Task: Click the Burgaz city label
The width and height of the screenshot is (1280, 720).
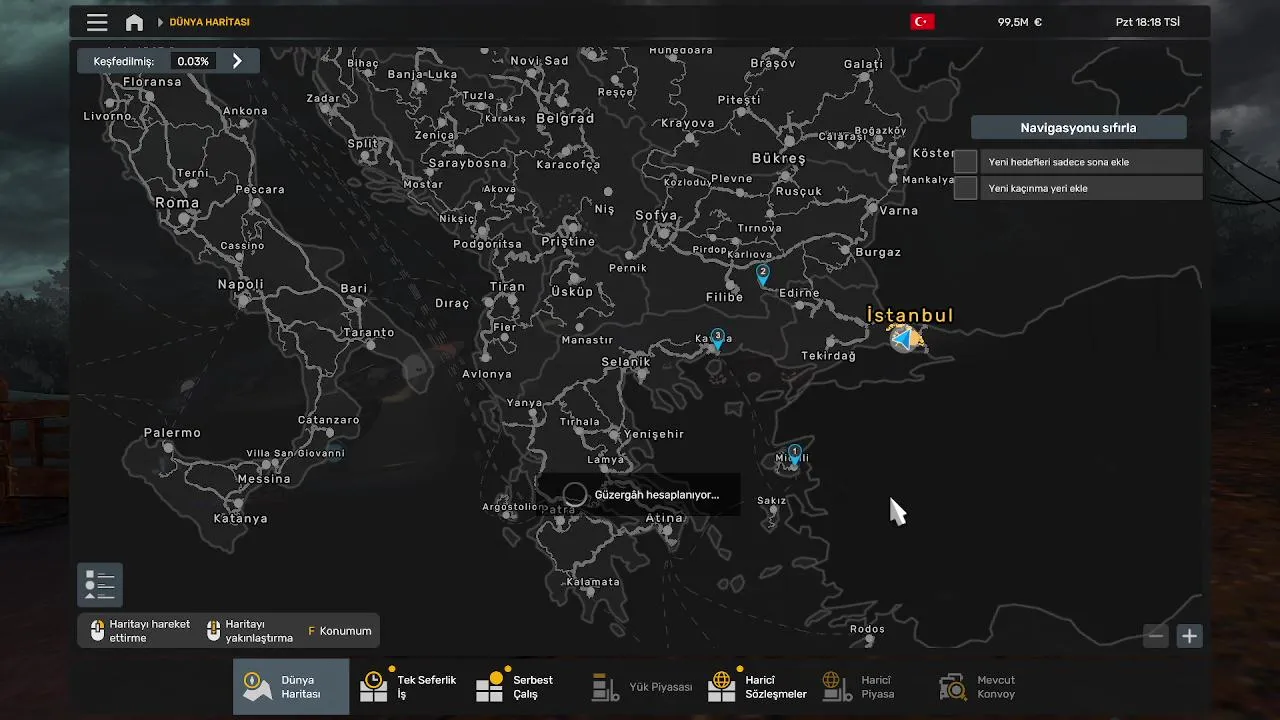Action: [x=878, y=252]
